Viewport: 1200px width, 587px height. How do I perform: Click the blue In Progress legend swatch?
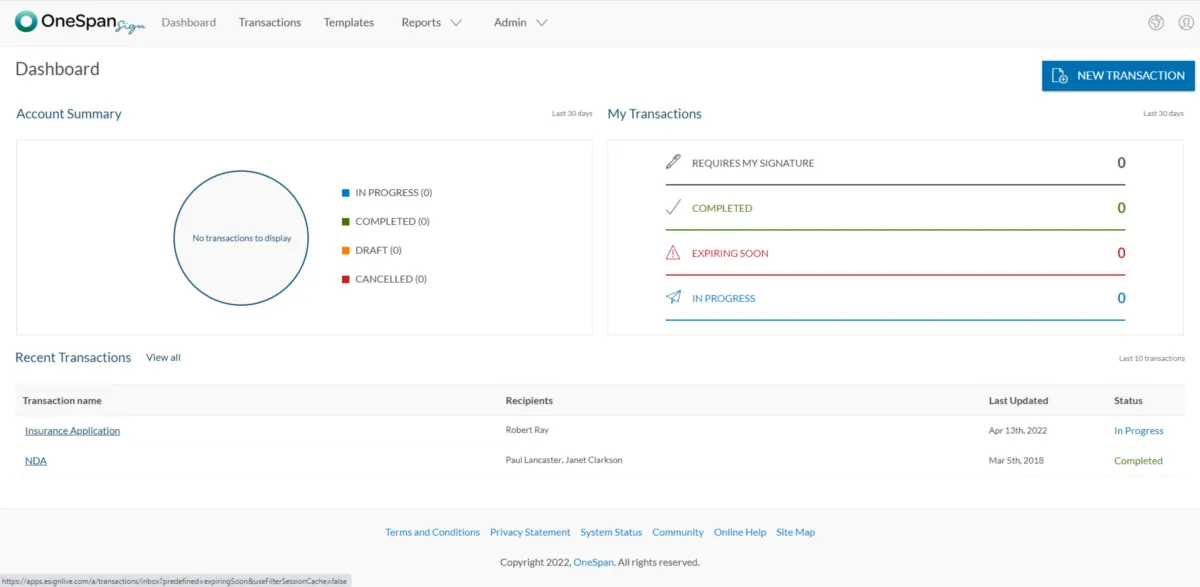[x=346, y=193]
